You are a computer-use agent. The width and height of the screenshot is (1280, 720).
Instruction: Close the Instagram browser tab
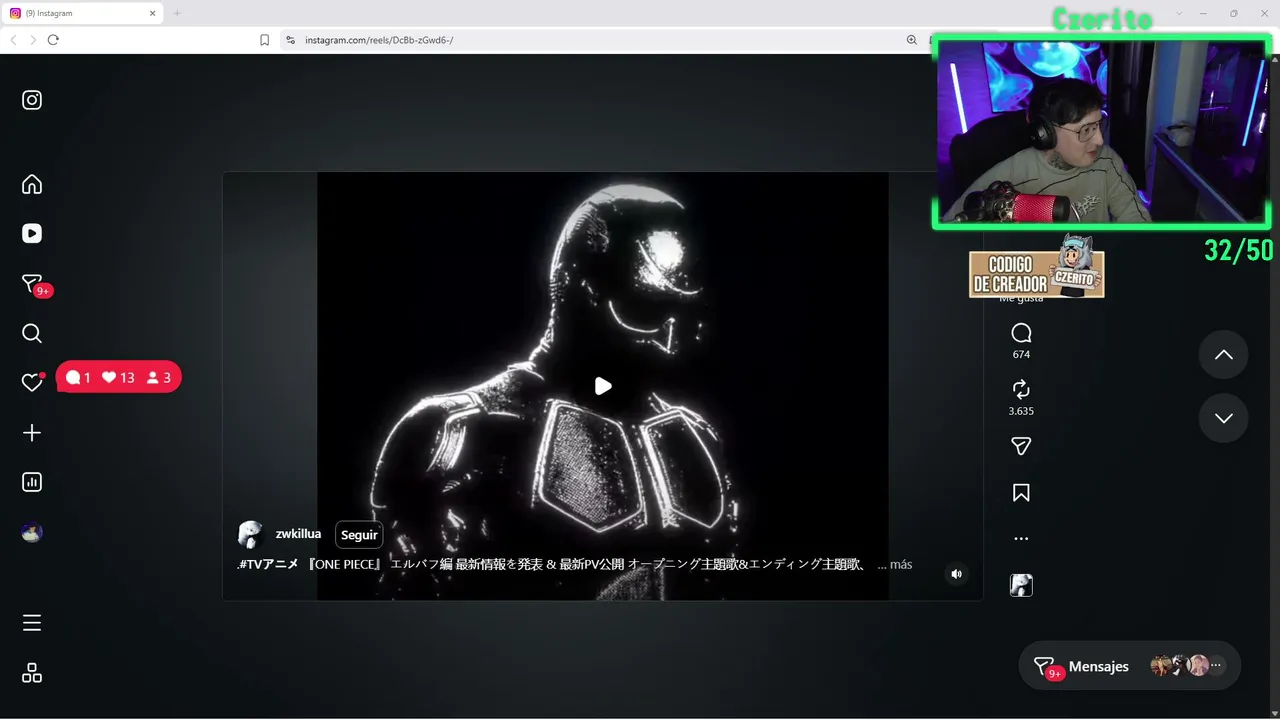(x=153, y=13)
